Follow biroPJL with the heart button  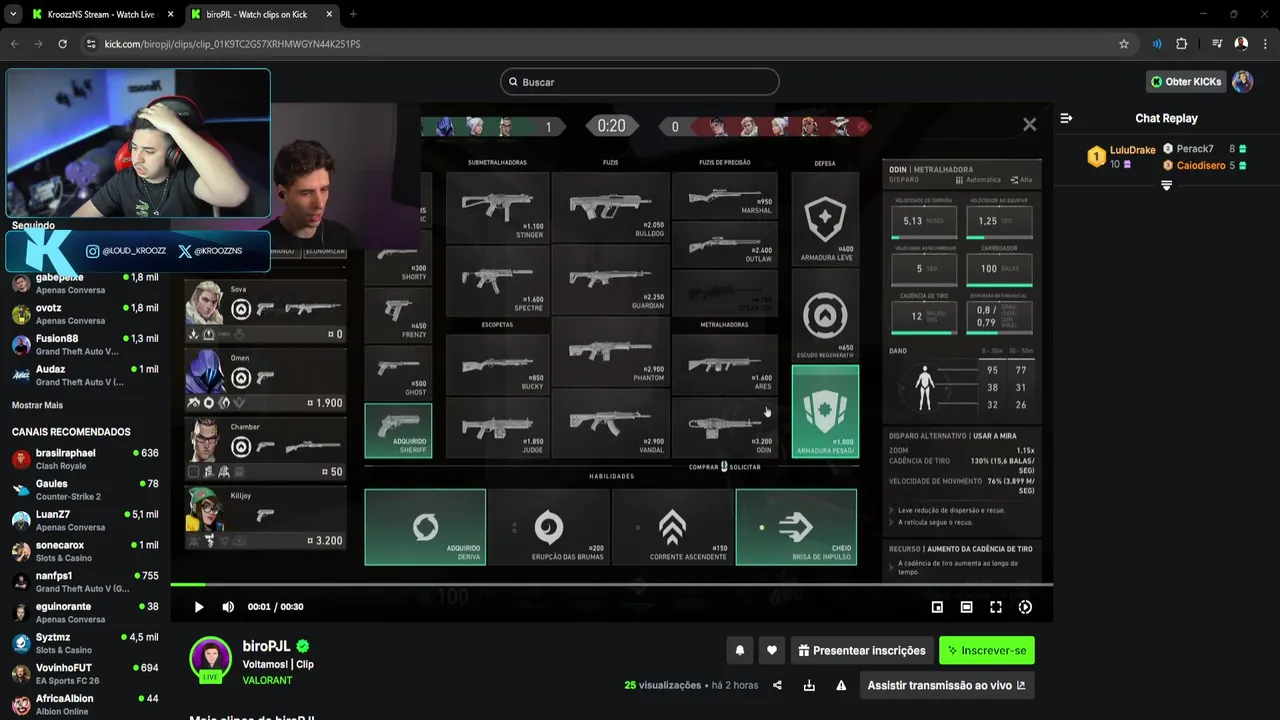(771, 650)
